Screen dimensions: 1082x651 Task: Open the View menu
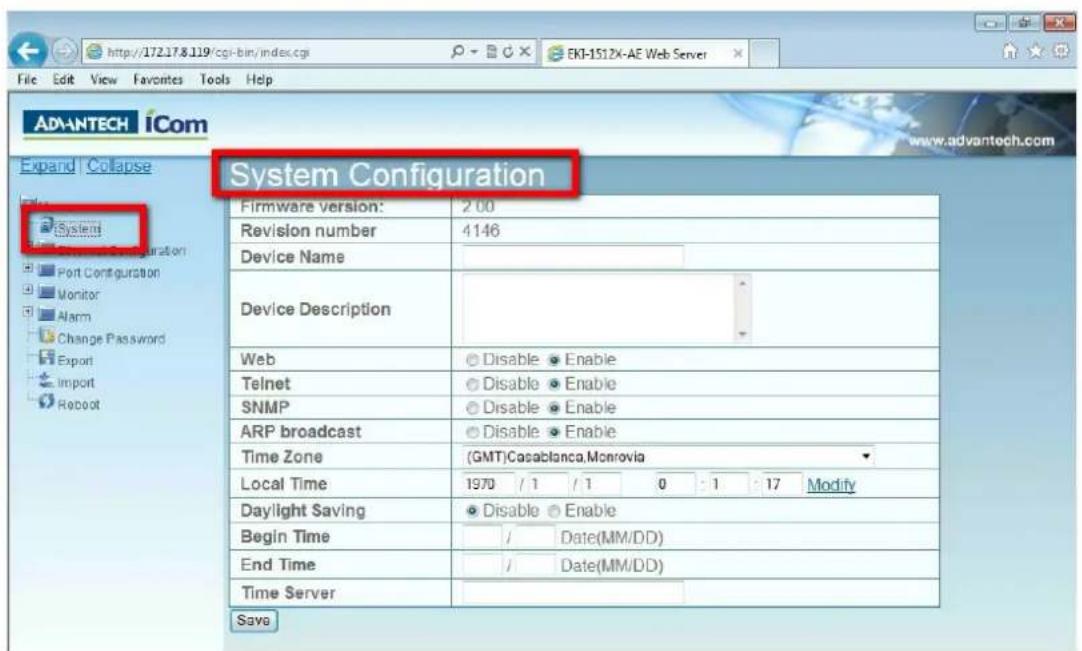(104, 79)
